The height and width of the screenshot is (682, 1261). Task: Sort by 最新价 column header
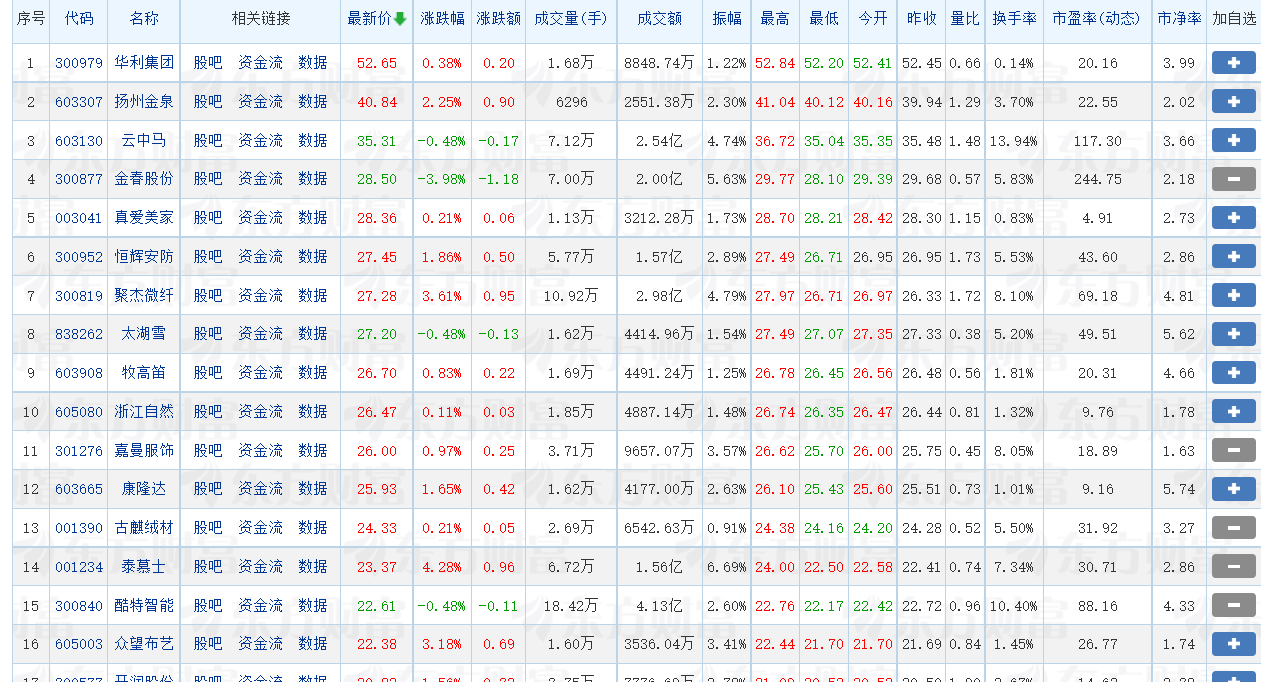pos(376,19)
